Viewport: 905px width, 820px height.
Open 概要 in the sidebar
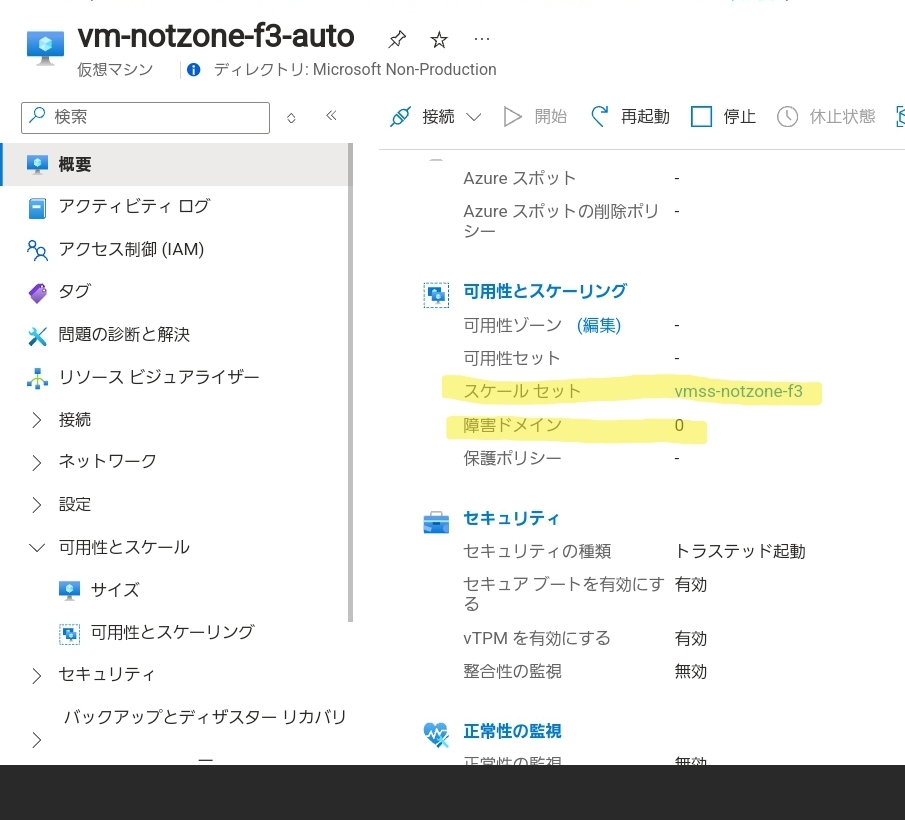tap(174, 164)
